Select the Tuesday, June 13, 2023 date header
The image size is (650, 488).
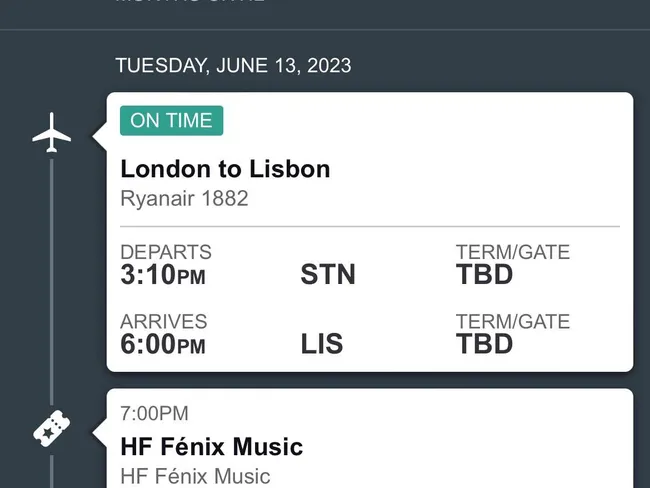point(233,66)
